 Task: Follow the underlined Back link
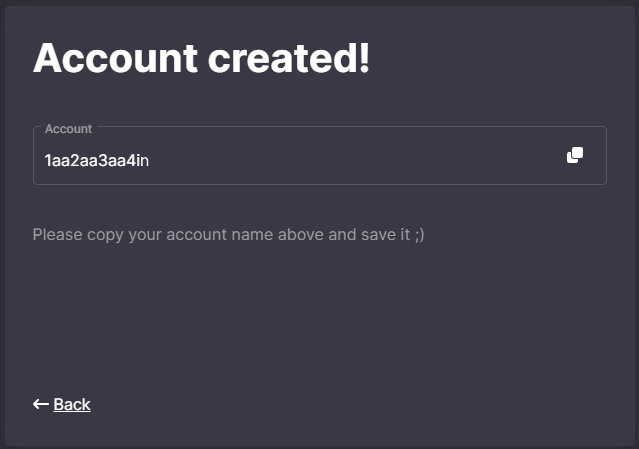(x=72, y=404)
